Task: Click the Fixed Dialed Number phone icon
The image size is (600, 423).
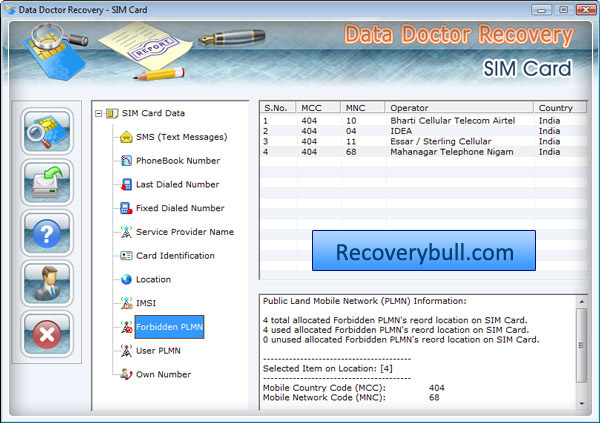Action: [126, 208]
